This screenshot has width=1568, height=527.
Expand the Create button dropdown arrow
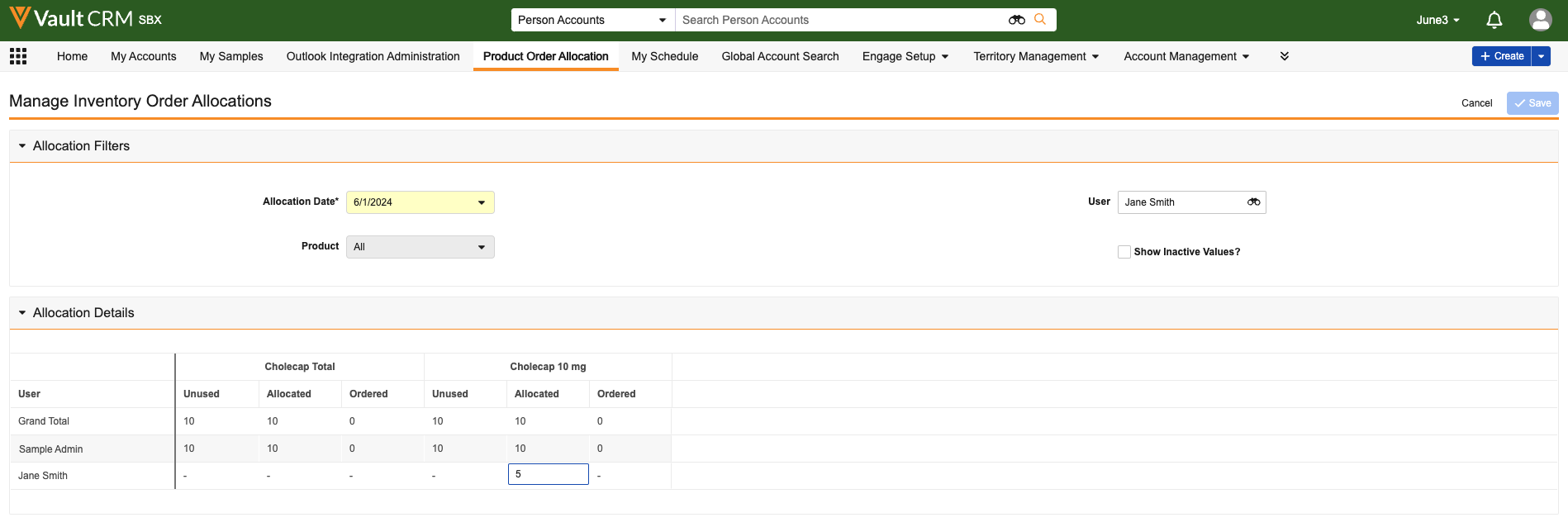[1541, 56]
